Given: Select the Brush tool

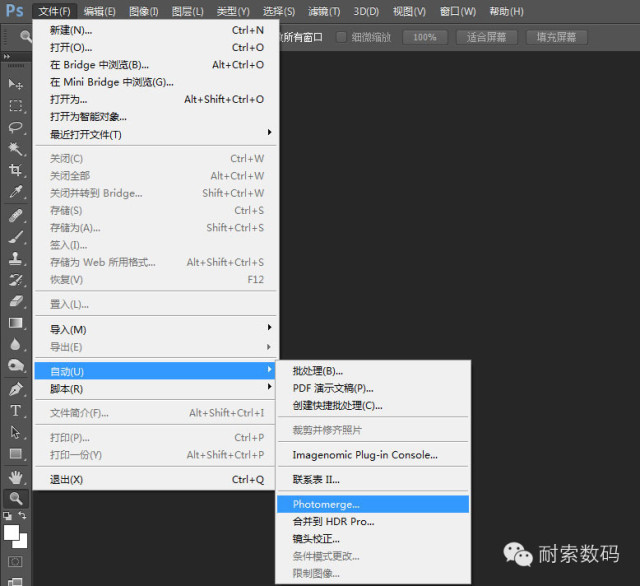Looking at the screenshot, I should click(x=16, y=237).
